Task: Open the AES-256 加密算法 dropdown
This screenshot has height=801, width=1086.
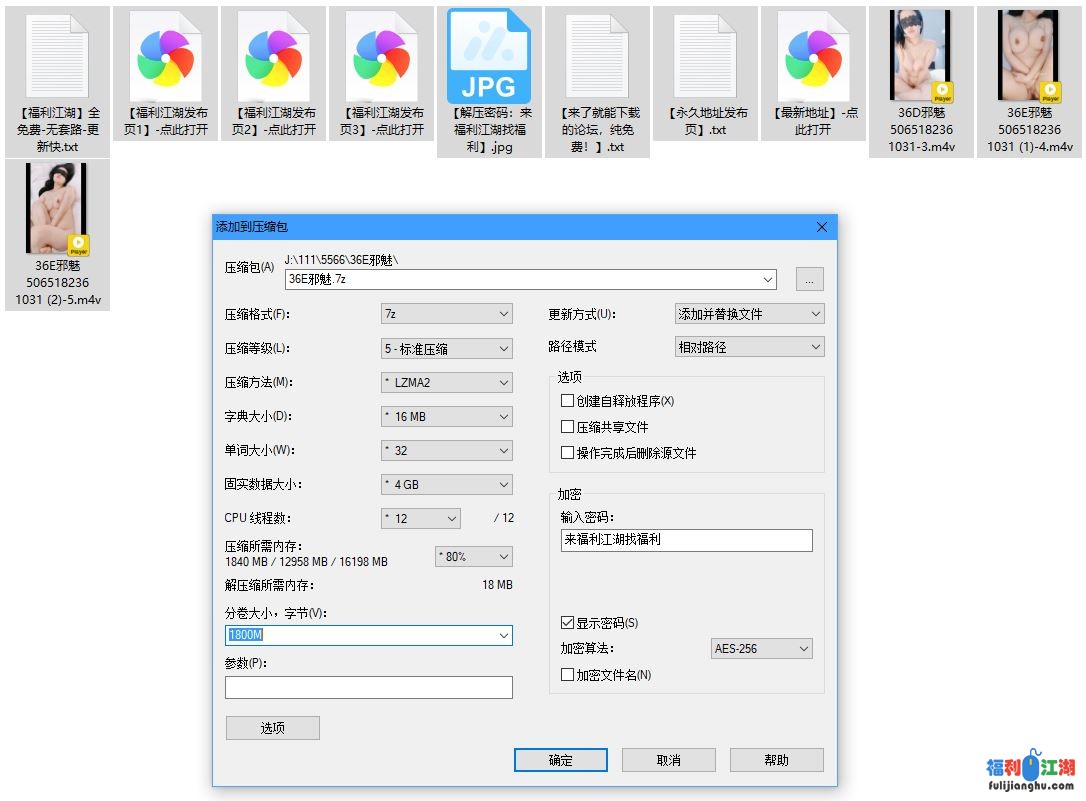Action: pos(761,649)
